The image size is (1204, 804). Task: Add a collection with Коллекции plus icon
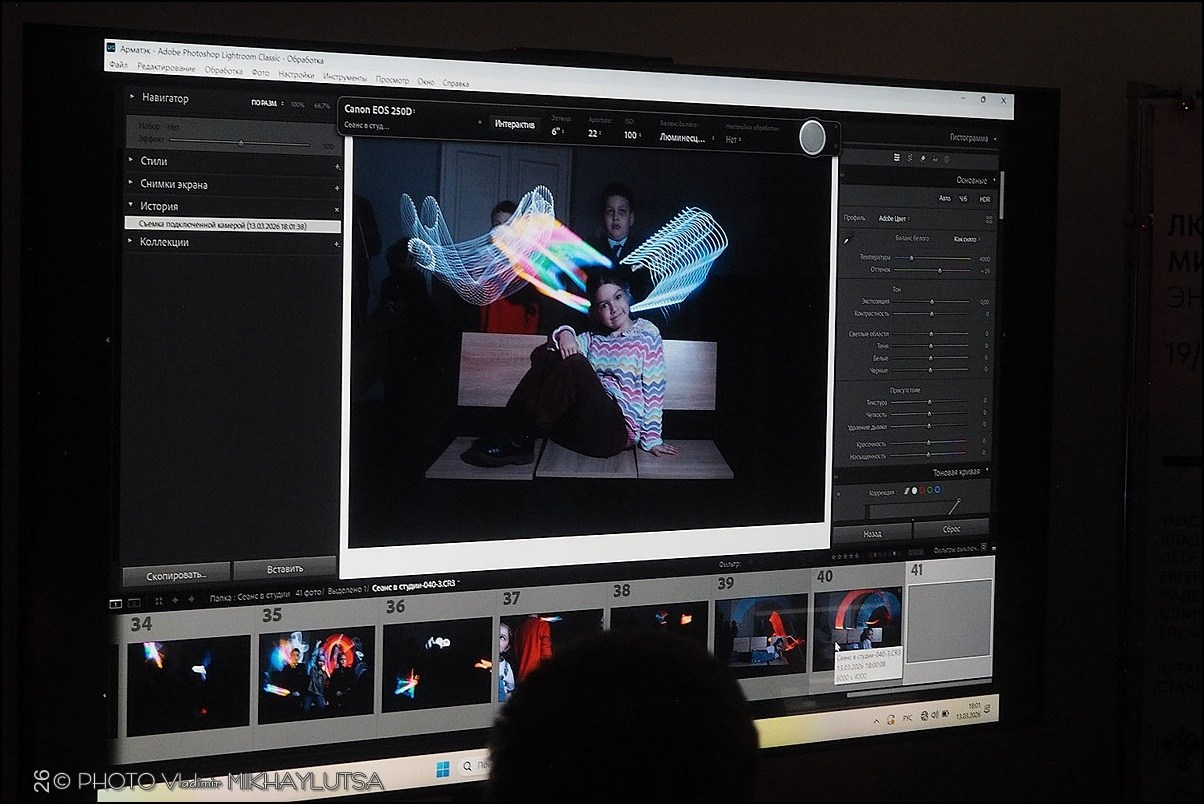point(337,243)
